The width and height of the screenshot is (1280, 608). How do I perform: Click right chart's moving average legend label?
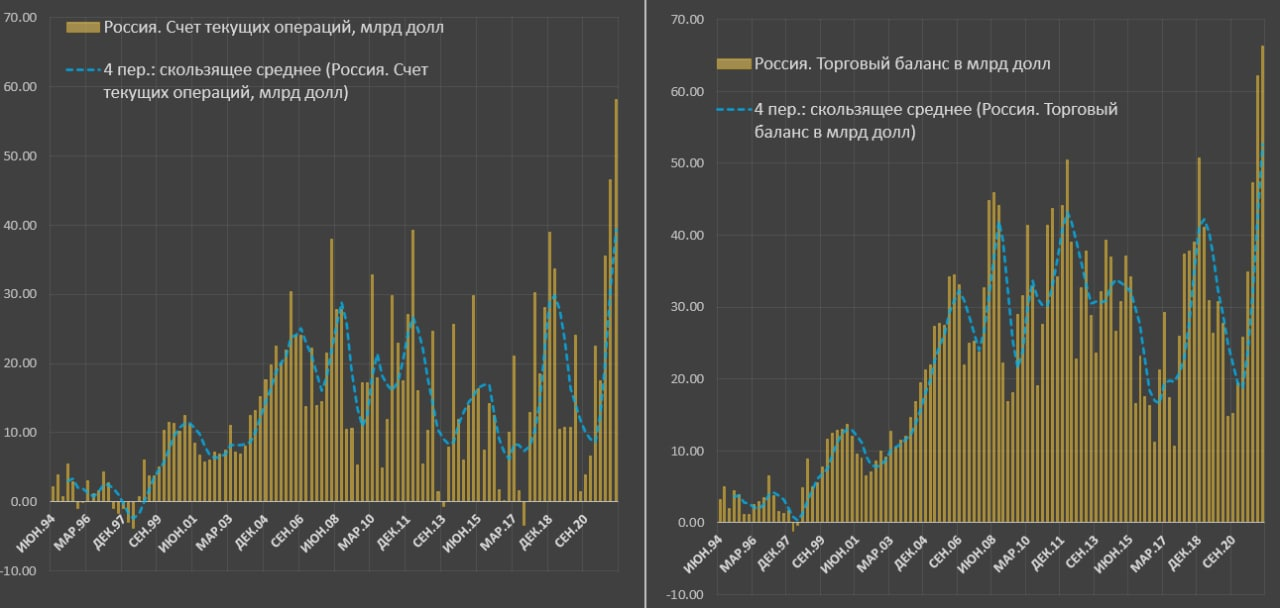[935, 120]
